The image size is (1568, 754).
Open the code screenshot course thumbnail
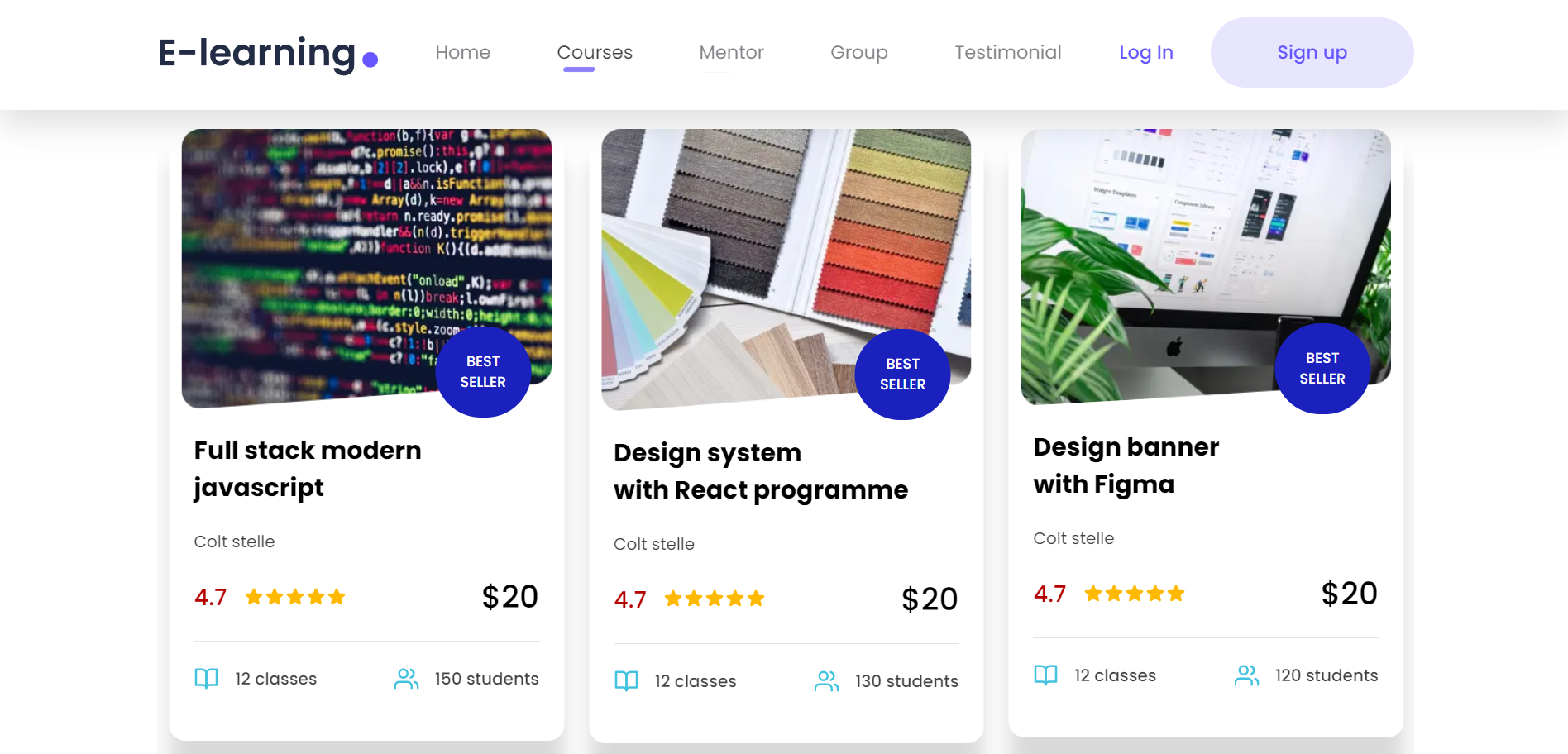(366, 266)
